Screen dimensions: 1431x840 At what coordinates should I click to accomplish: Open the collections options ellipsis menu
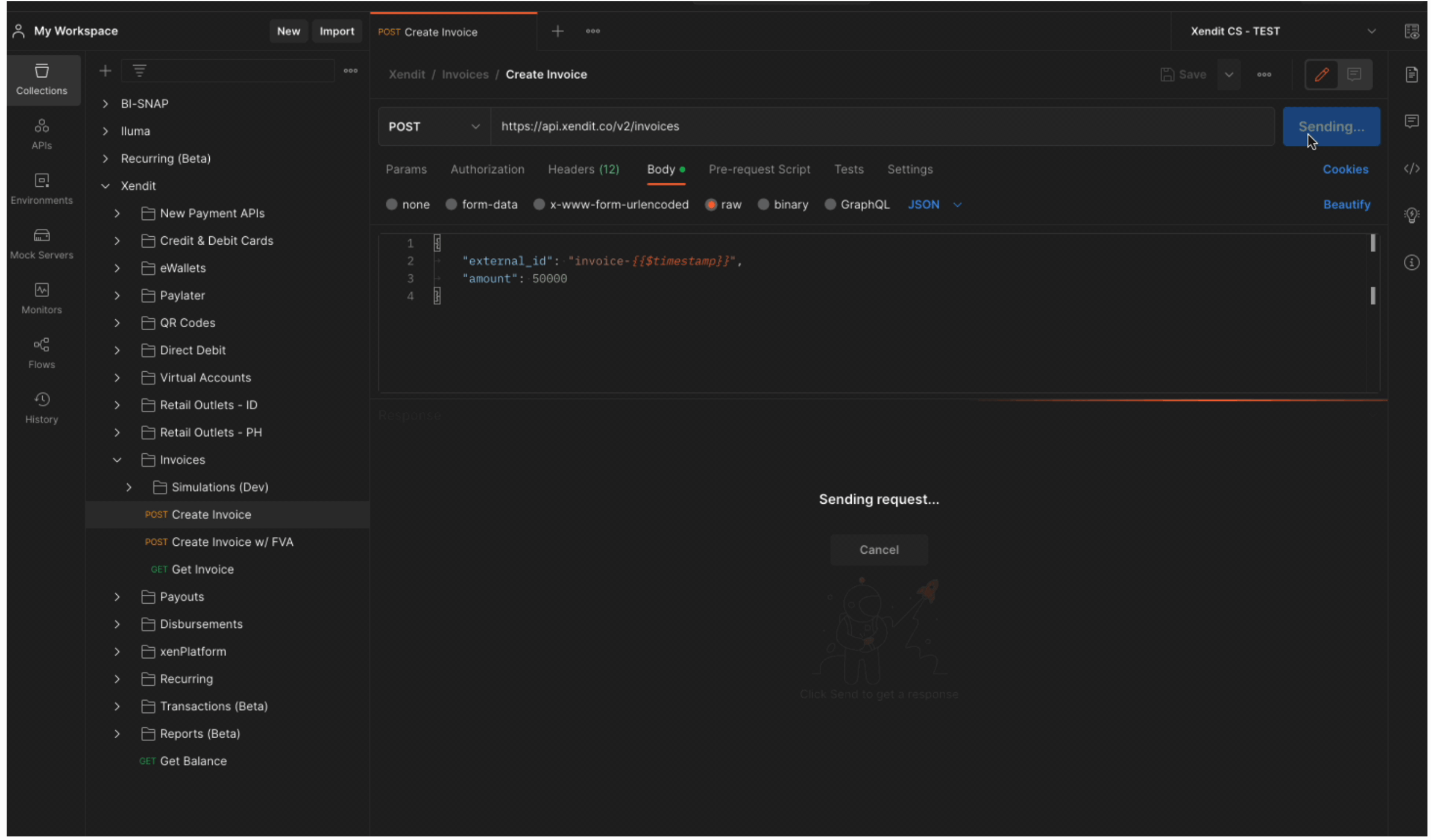click(x=350, y=71)
